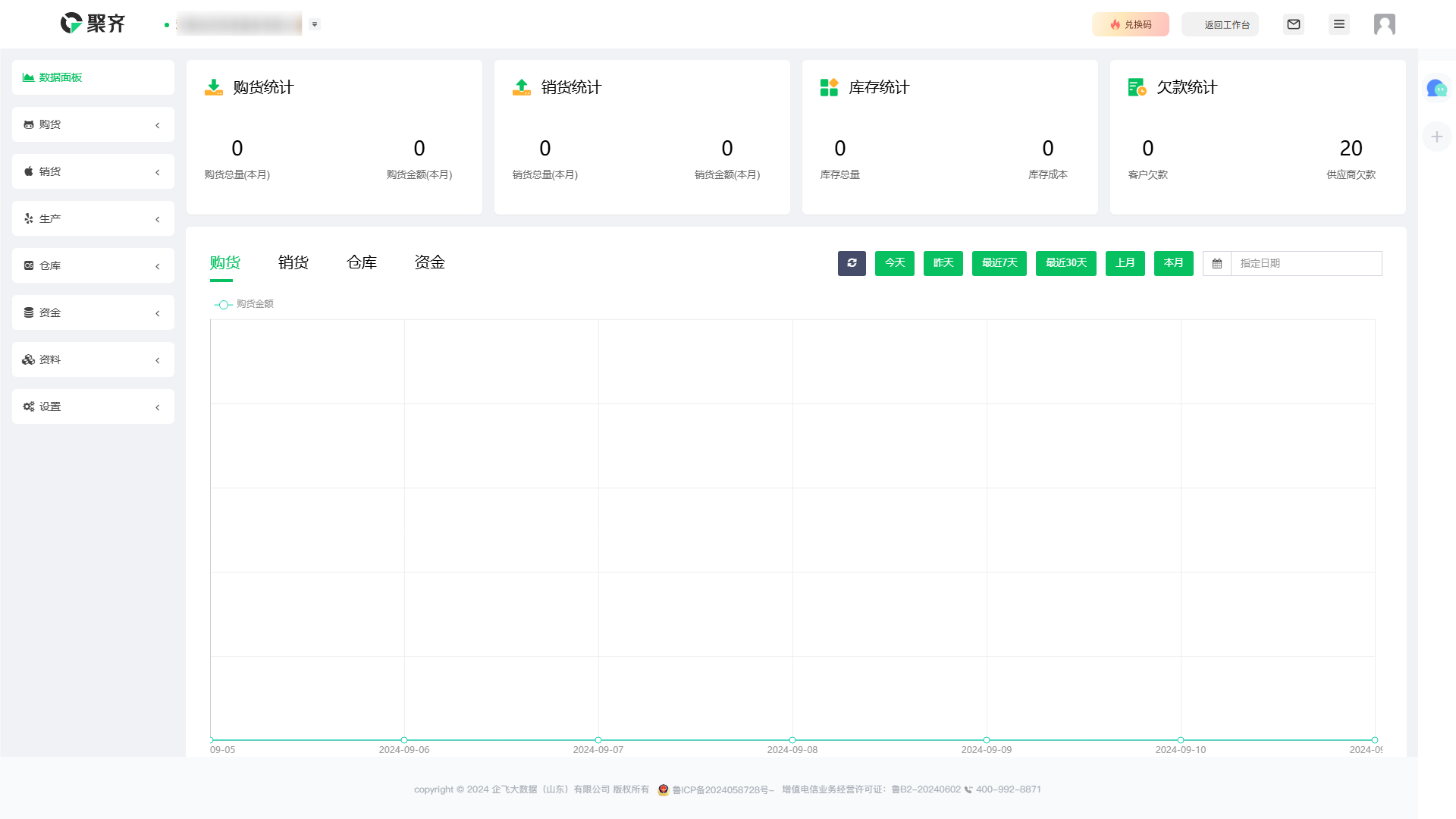Click the 资金 sidebar database icon

(28, 312)
